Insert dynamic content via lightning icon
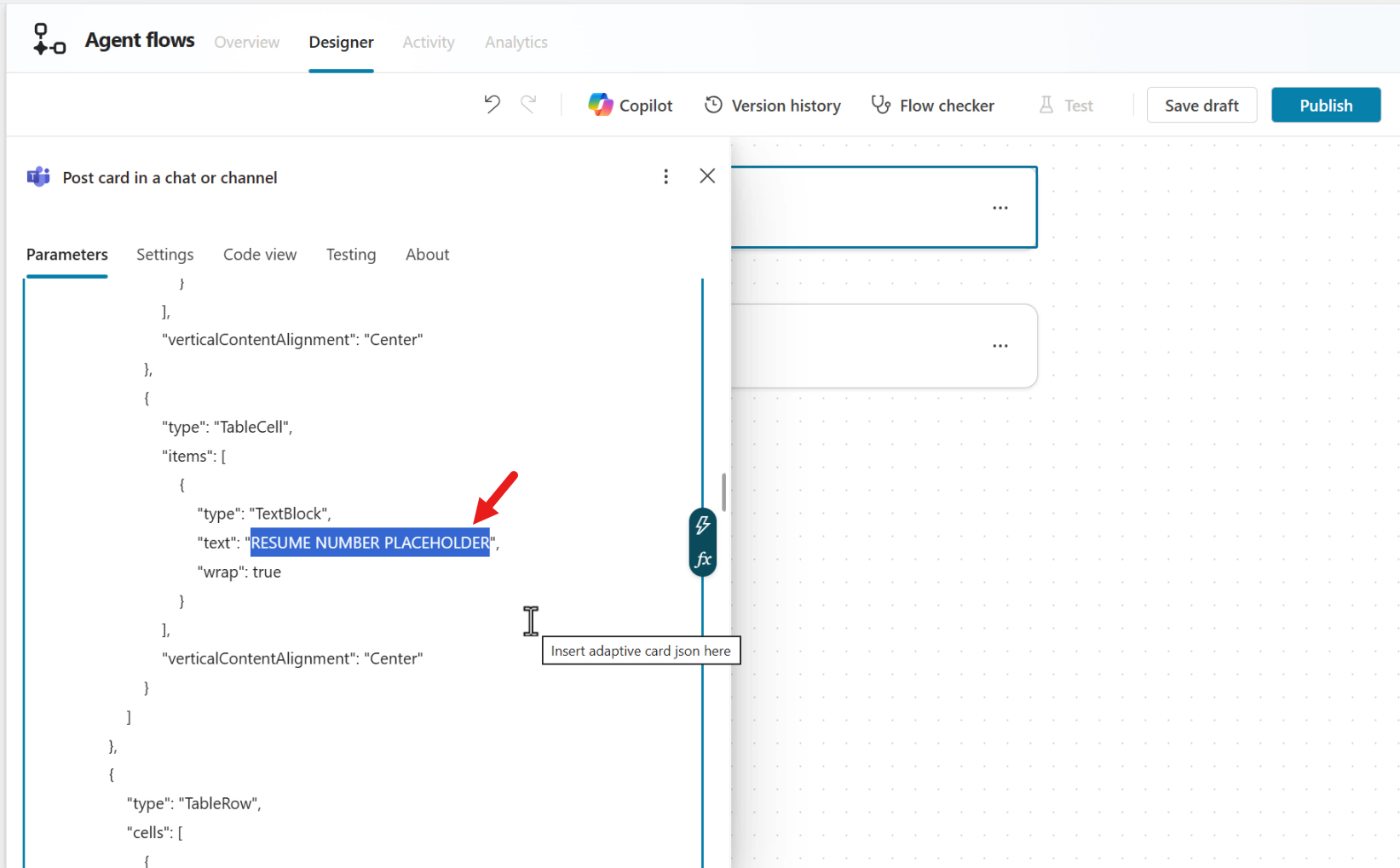This screenshot has width=1400, height=868. (702, 526)
